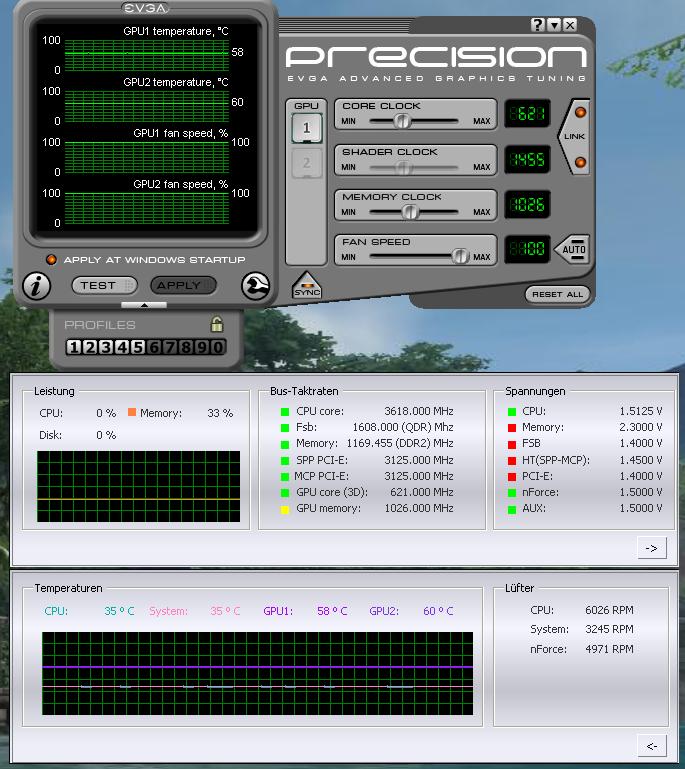
Task: Click the Temperaturen history graph
Action: [x=257, y=673]
